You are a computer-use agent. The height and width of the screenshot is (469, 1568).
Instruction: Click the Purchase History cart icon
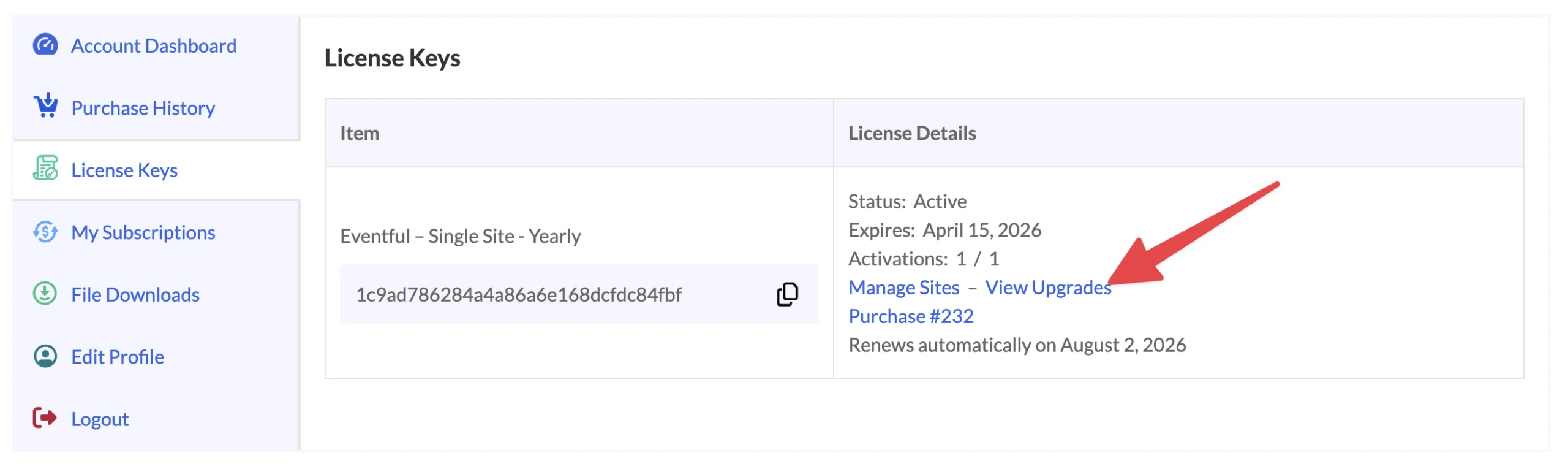point(45,105)
